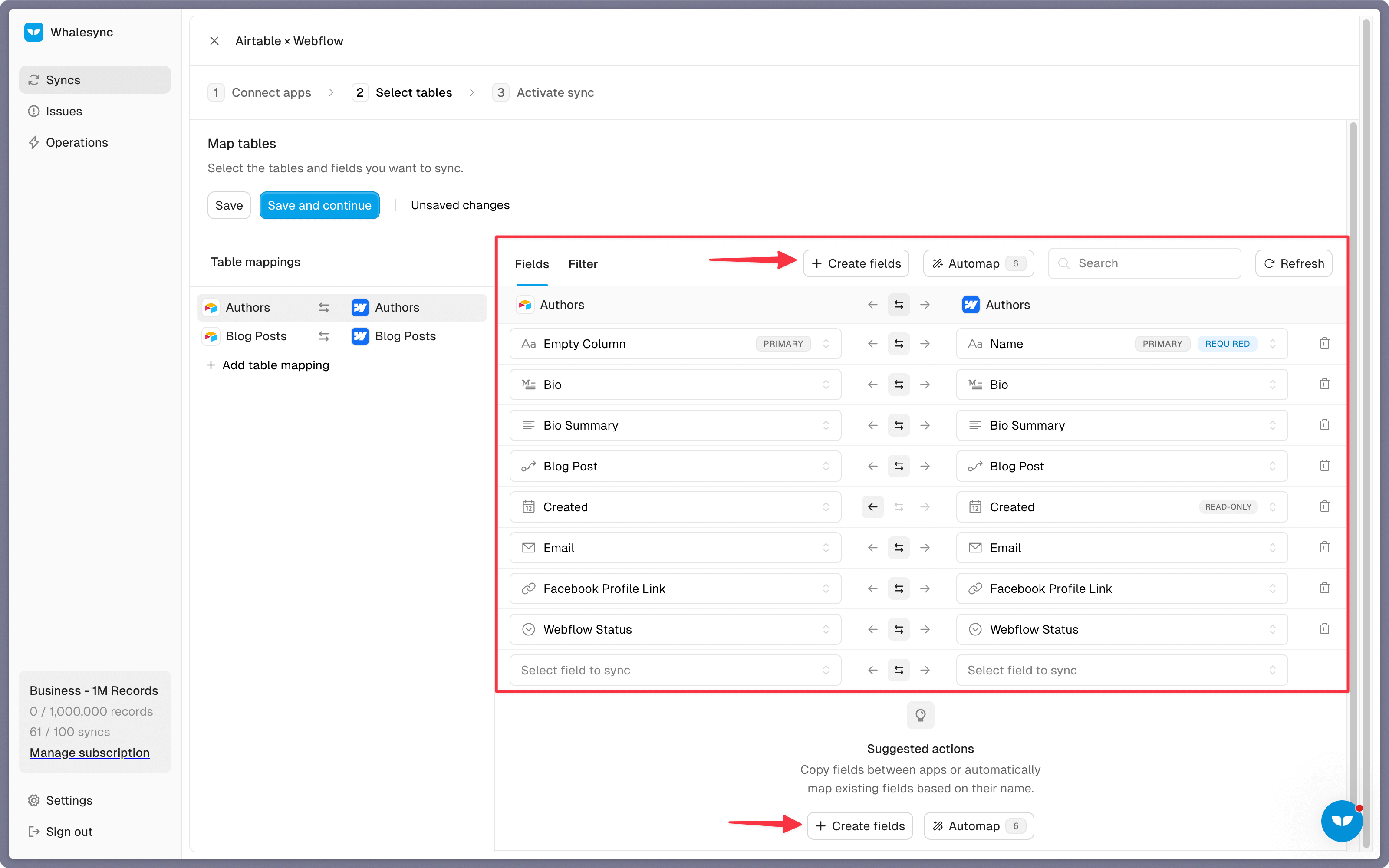Go to Syncs in the sidebar
The image size is (1389, 868).
pos(95,80)
